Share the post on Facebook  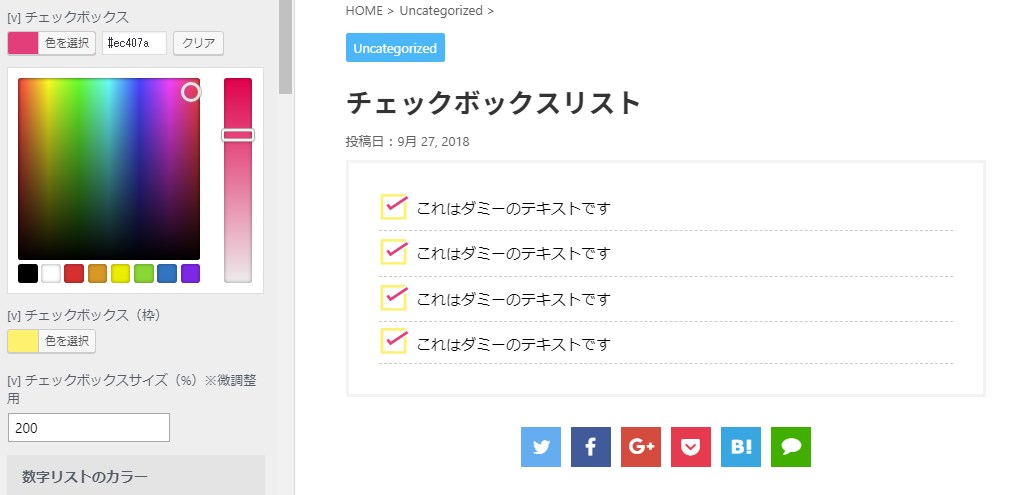(591, 447)
